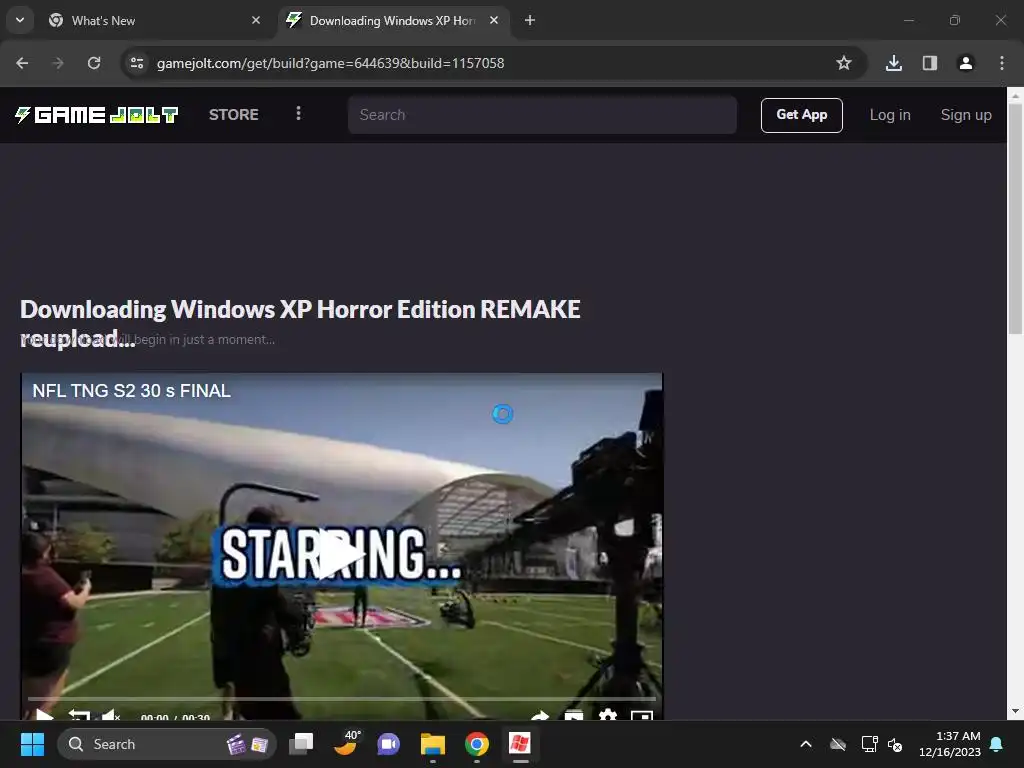Click the NFL TNG S2 30 s FINAL title
Screen dimensions: 1024x768
131,391
